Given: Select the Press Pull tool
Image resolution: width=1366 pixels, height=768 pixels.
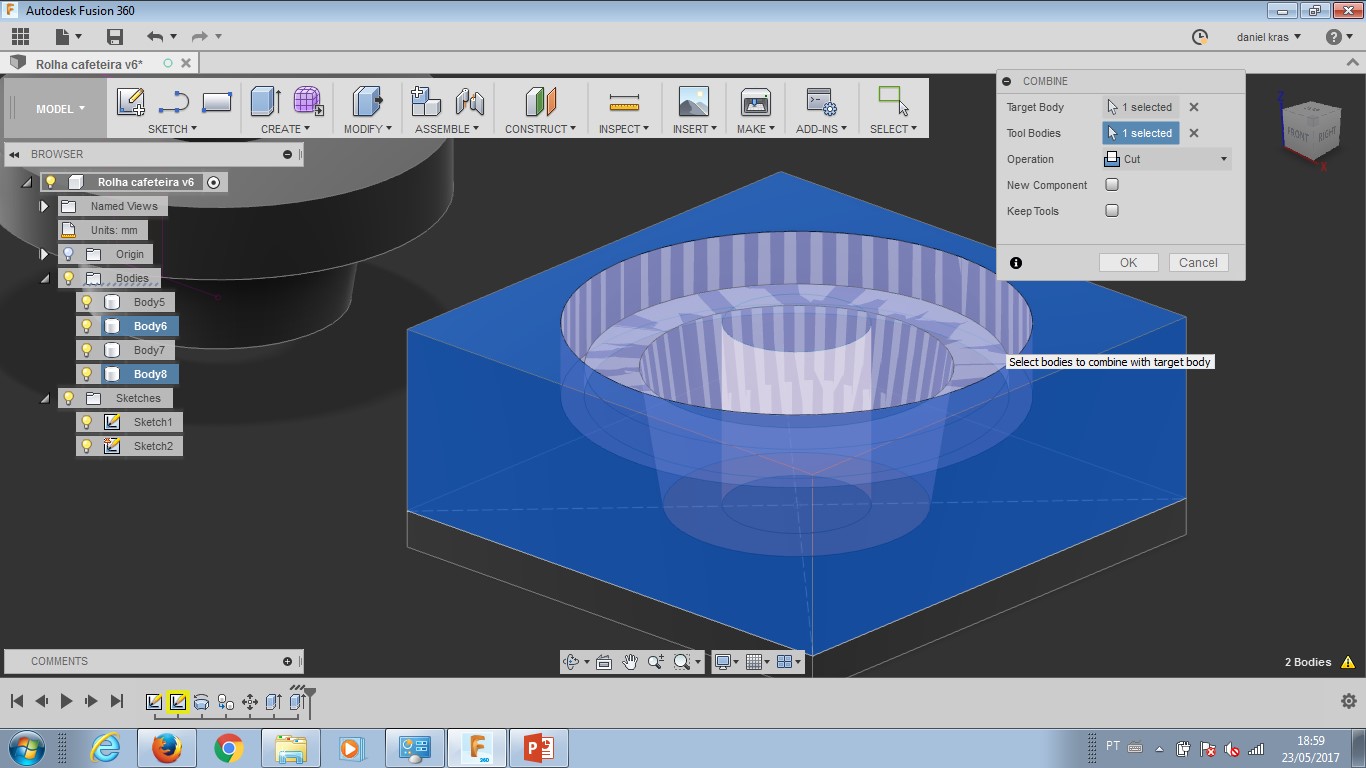Looking at the screenshot, I should 368,102.
